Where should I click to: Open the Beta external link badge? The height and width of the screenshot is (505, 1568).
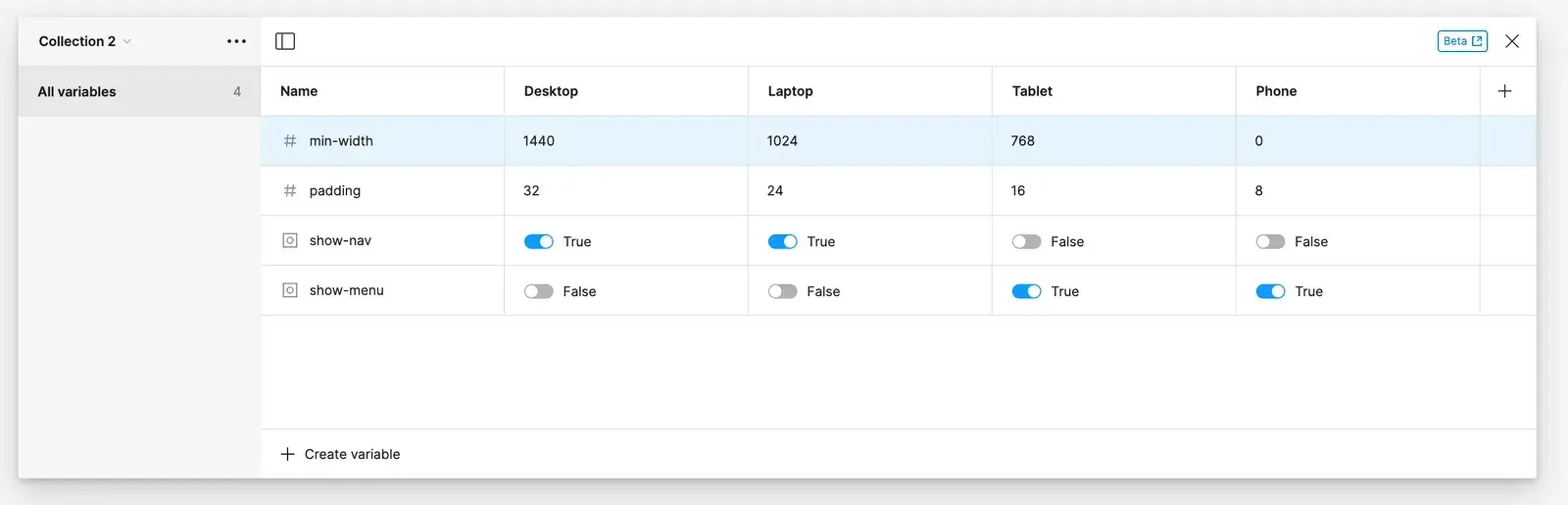[1462, 41]
